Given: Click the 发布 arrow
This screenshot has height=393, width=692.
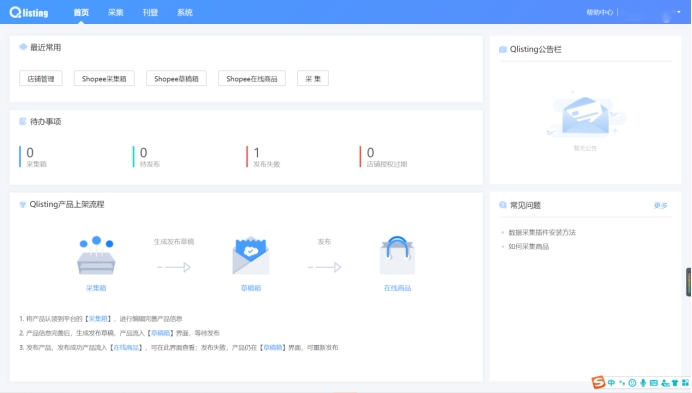Looking at the screenshot, I should [x=324, y=267].
